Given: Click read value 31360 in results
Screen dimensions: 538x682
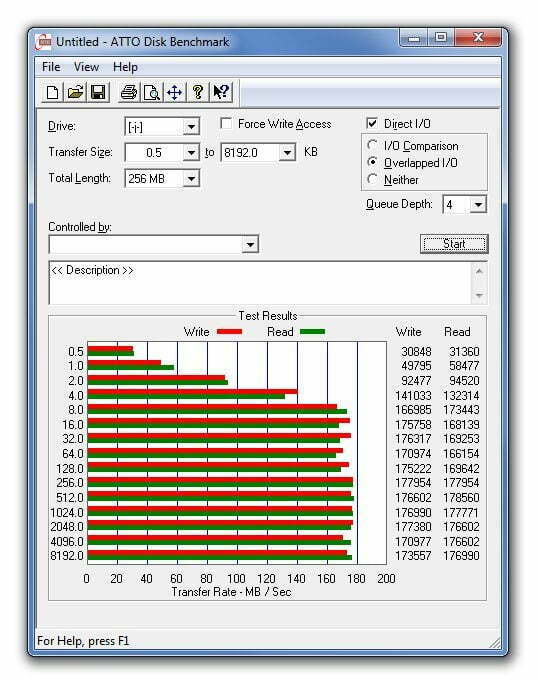Looking at the screenshot, I should pyautogui.click(x=464, y=351).
